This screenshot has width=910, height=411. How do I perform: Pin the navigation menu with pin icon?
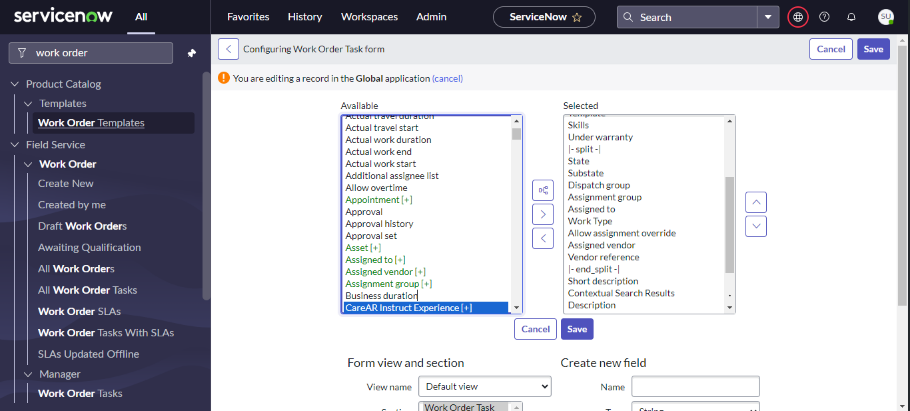[192, 53]
